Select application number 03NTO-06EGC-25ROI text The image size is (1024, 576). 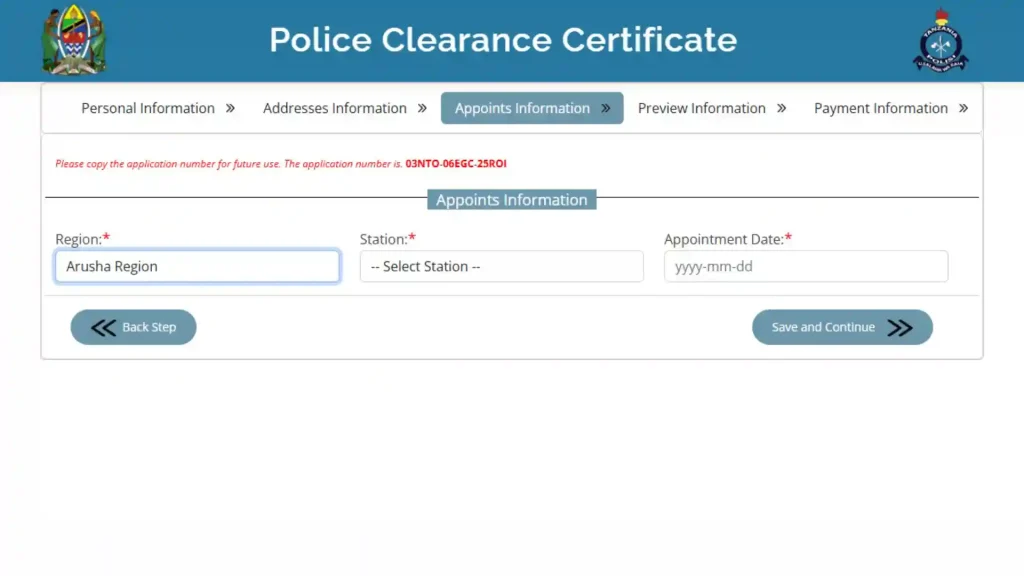[x=456, y=163]
